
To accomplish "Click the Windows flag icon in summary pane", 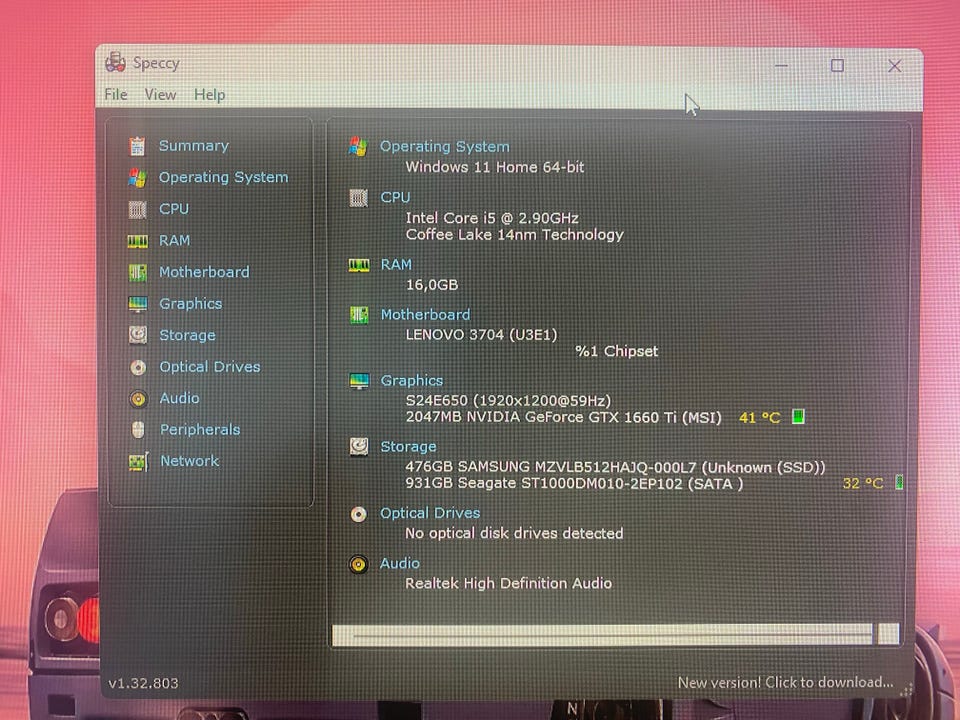I will (358, 147).
